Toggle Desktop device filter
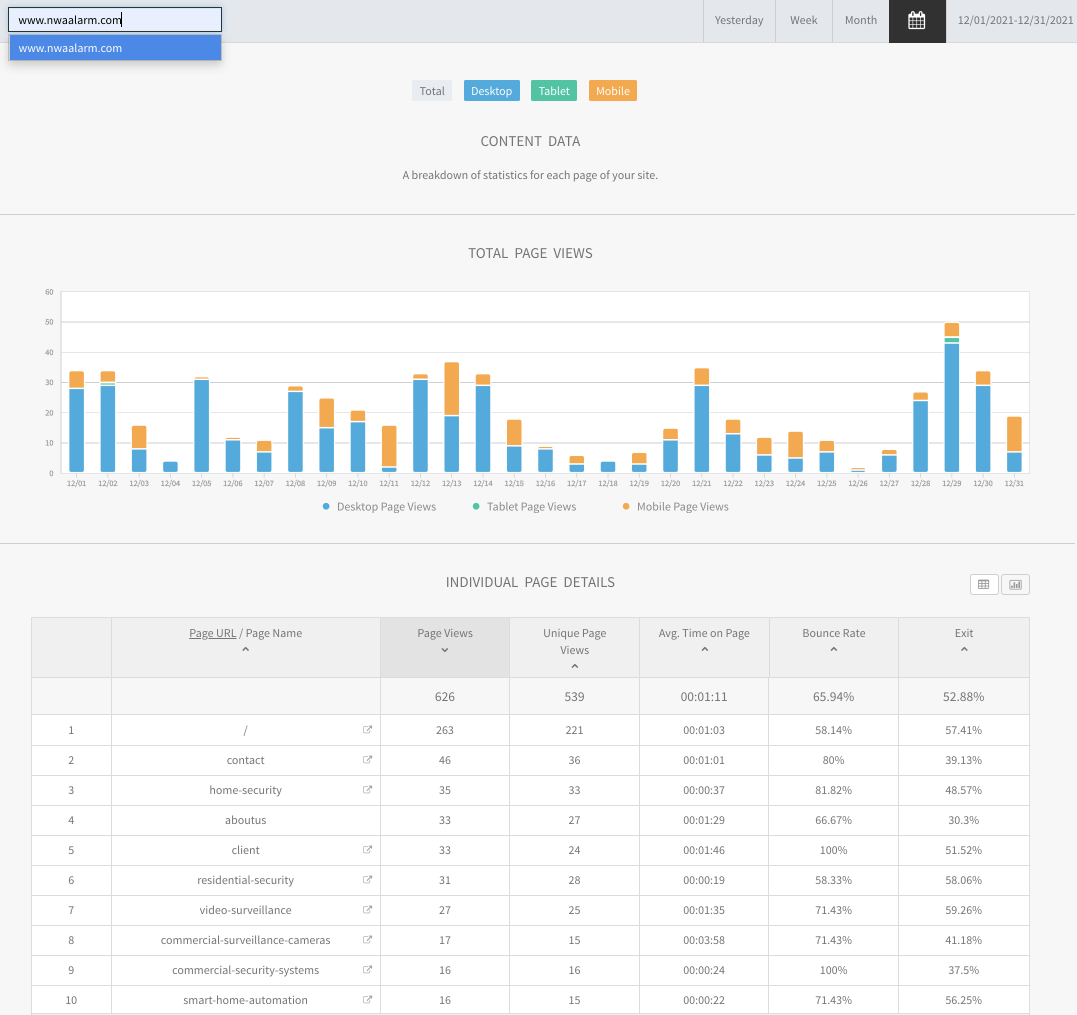 coord(491,91)
